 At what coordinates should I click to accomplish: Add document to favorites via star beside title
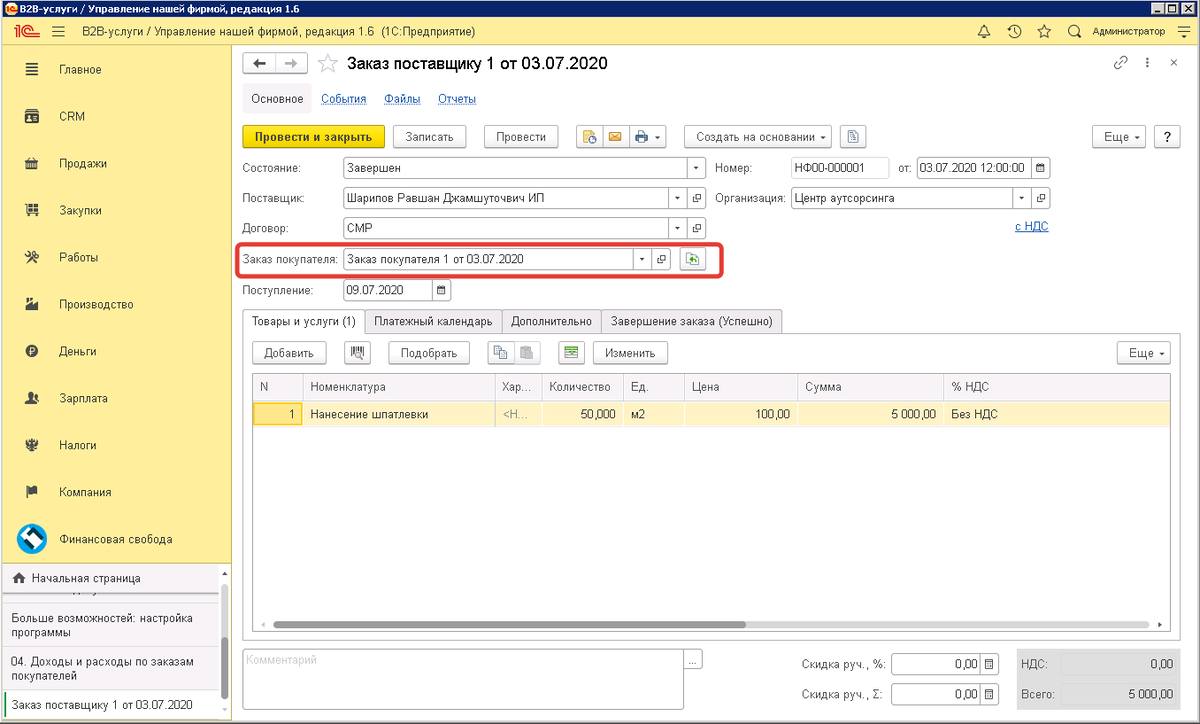pos(327,64)
